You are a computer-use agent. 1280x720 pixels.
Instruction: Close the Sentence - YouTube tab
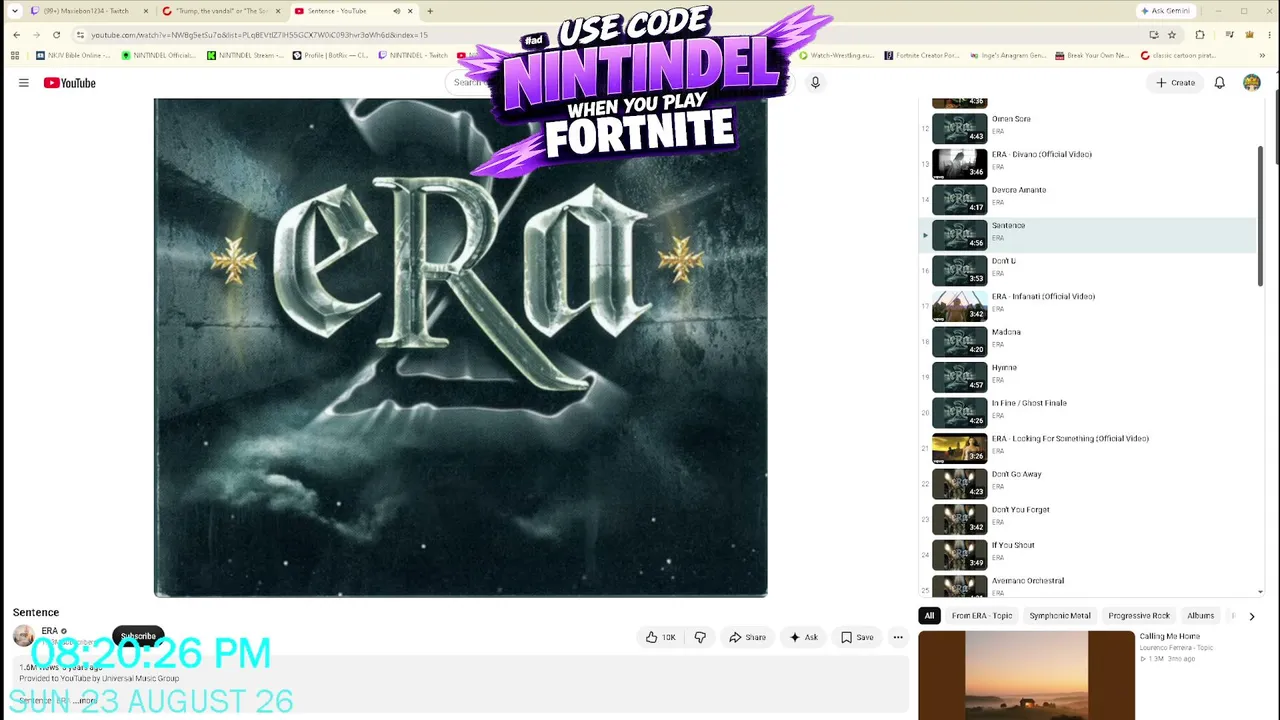coord(410,11)
